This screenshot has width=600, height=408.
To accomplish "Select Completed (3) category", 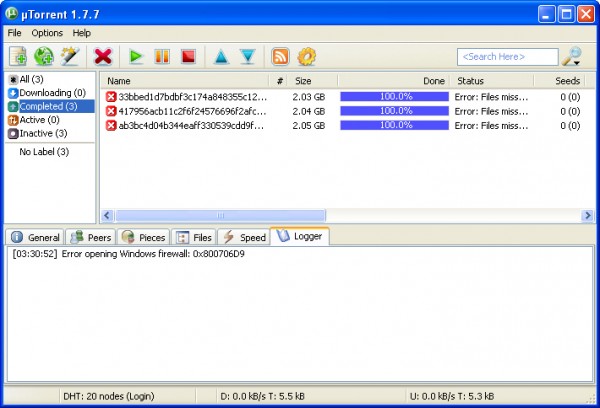I will pos(51,106).
